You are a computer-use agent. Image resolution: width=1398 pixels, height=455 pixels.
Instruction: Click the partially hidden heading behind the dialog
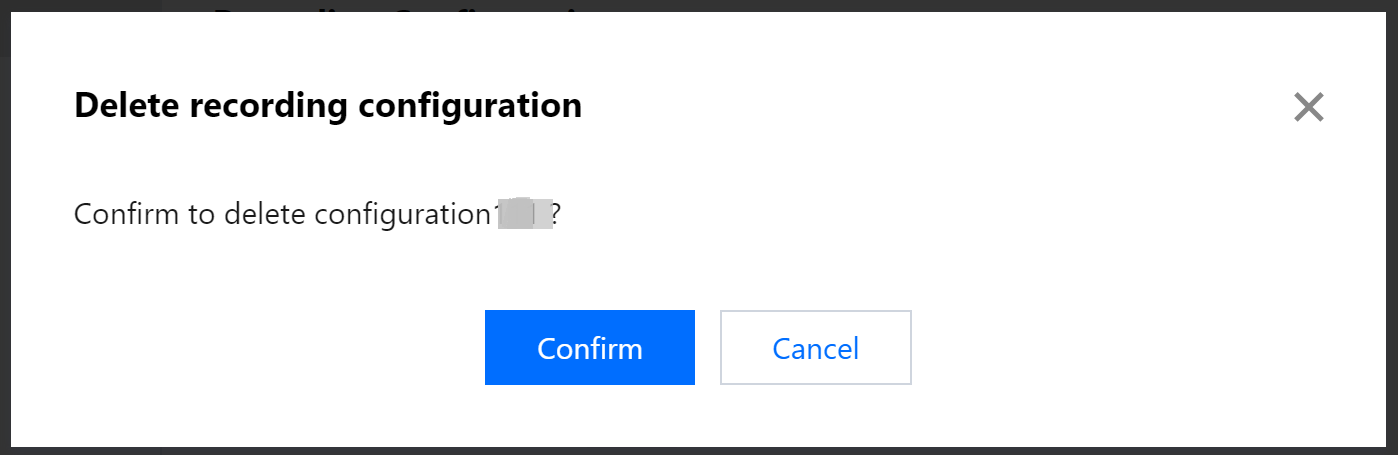[x=400, y=6]
